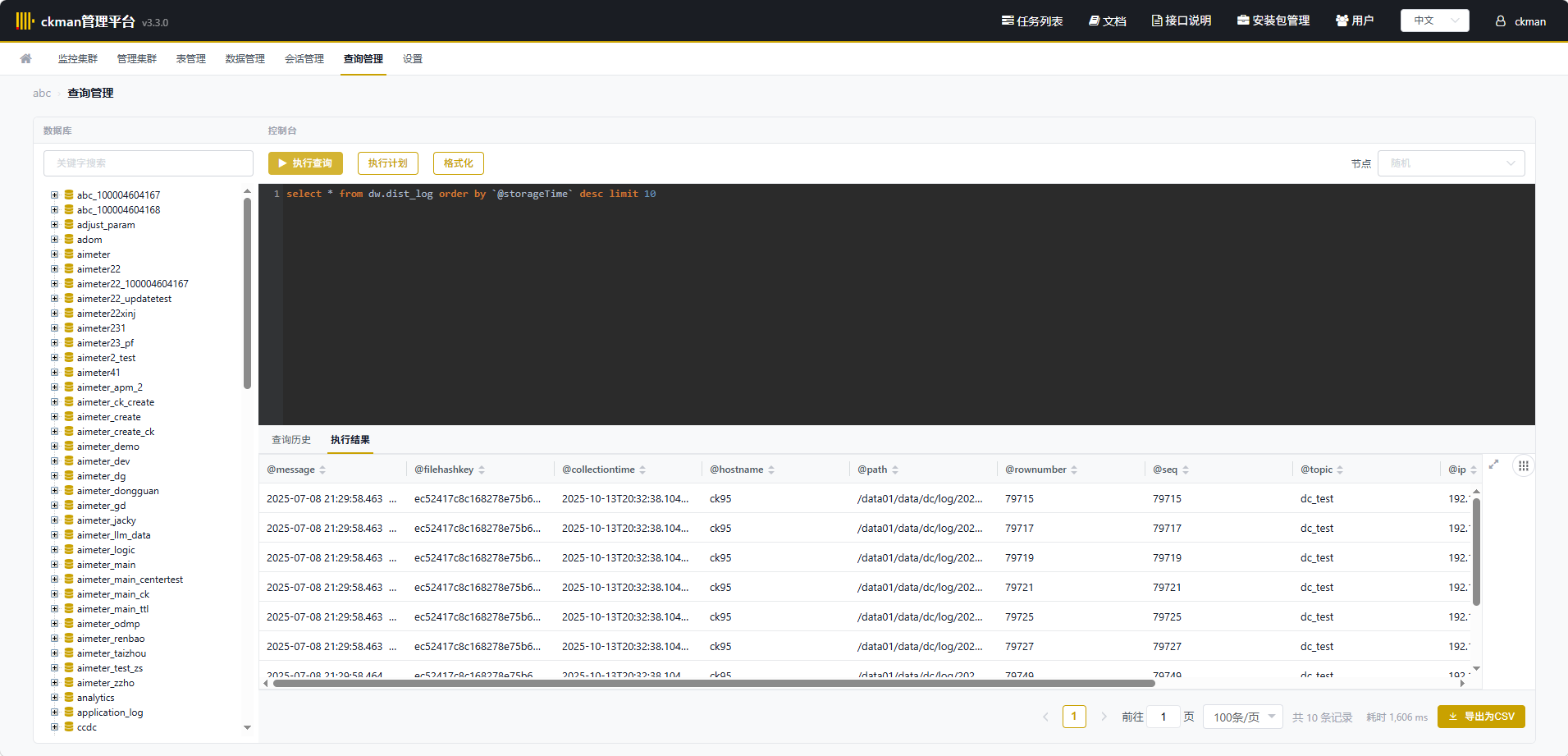The image size is (1568, 756).
Task: Expand results table to fullscreen
Action: pos(1493,465)
